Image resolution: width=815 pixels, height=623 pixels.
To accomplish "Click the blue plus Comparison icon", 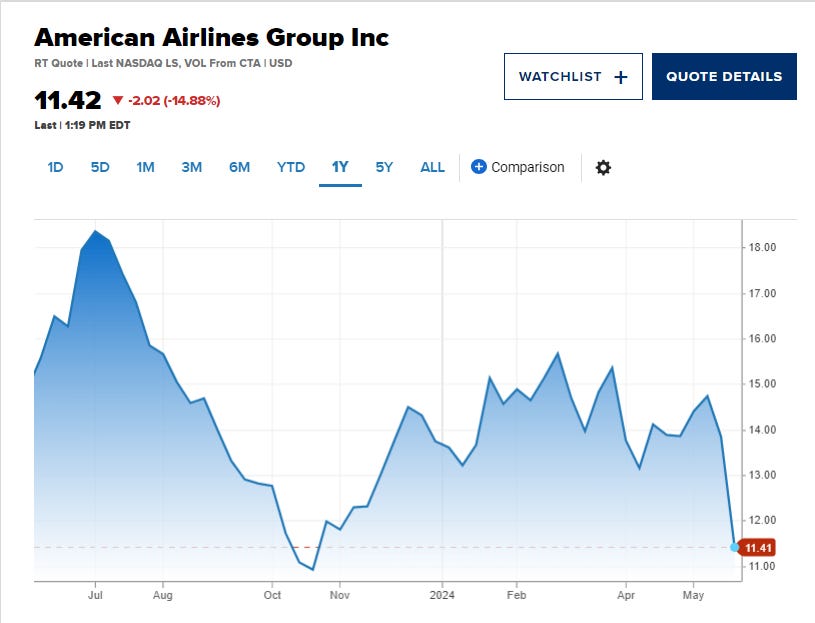I will click(x=478, y=167).
